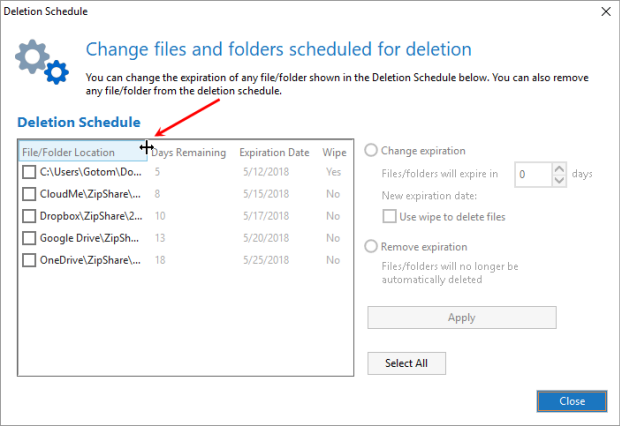620x426 pixels.
Task: Click days remaining value 10
Action: [x=160, y=216]
